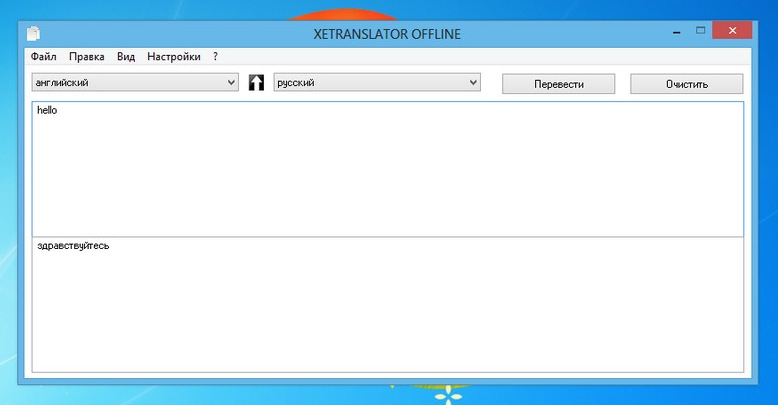Click the Перевести button

tap(558, 84)
